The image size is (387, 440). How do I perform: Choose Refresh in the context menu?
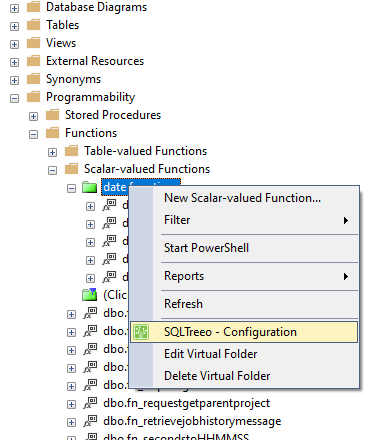[244, 304]
